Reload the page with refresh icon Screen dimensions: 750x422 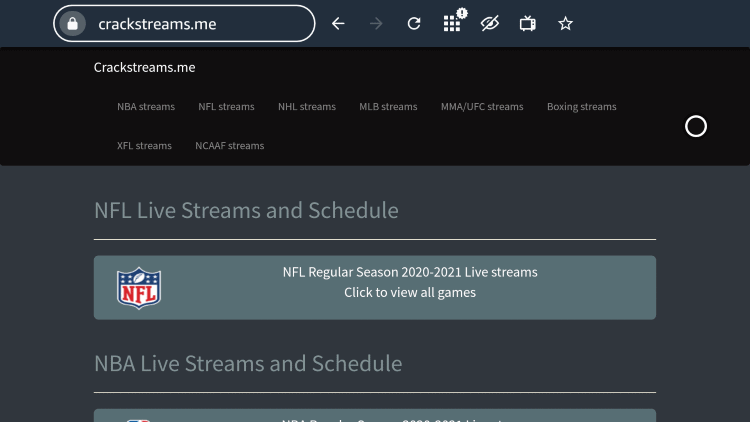coord(414,23)
